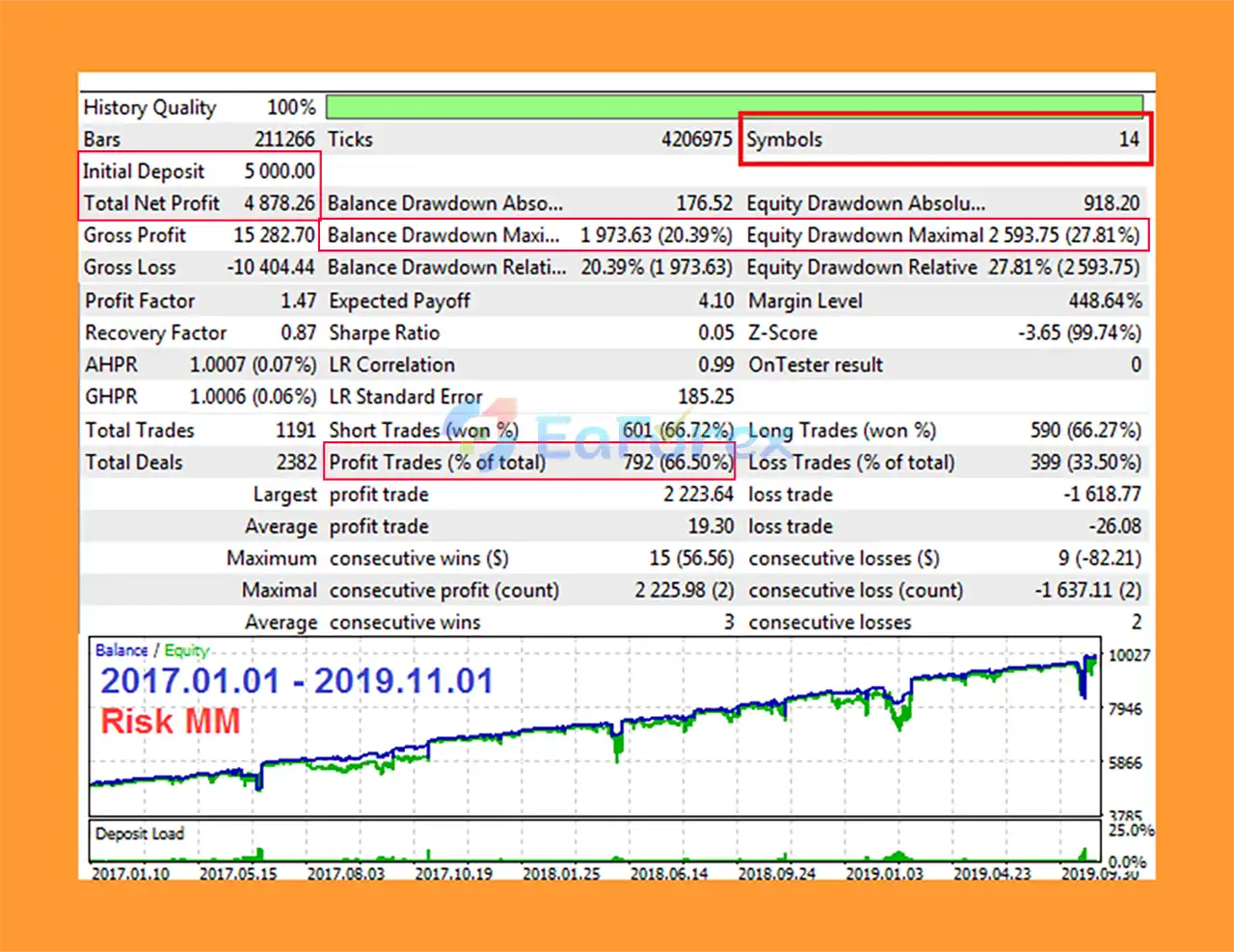The height and width of the screenshot is (952, 1234).
Task: Select the Profit Factor row
Action: coord(193,301)
